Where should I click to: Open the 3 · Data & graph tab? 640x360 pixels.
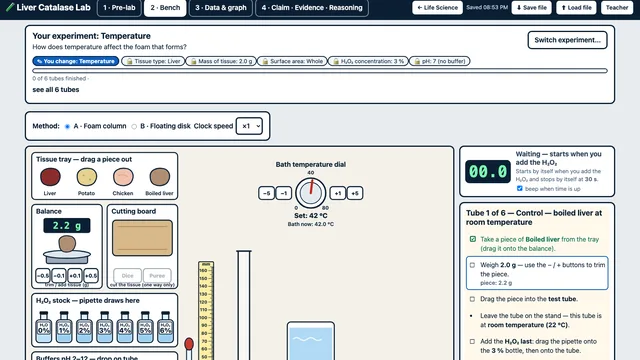pos(221,8)
